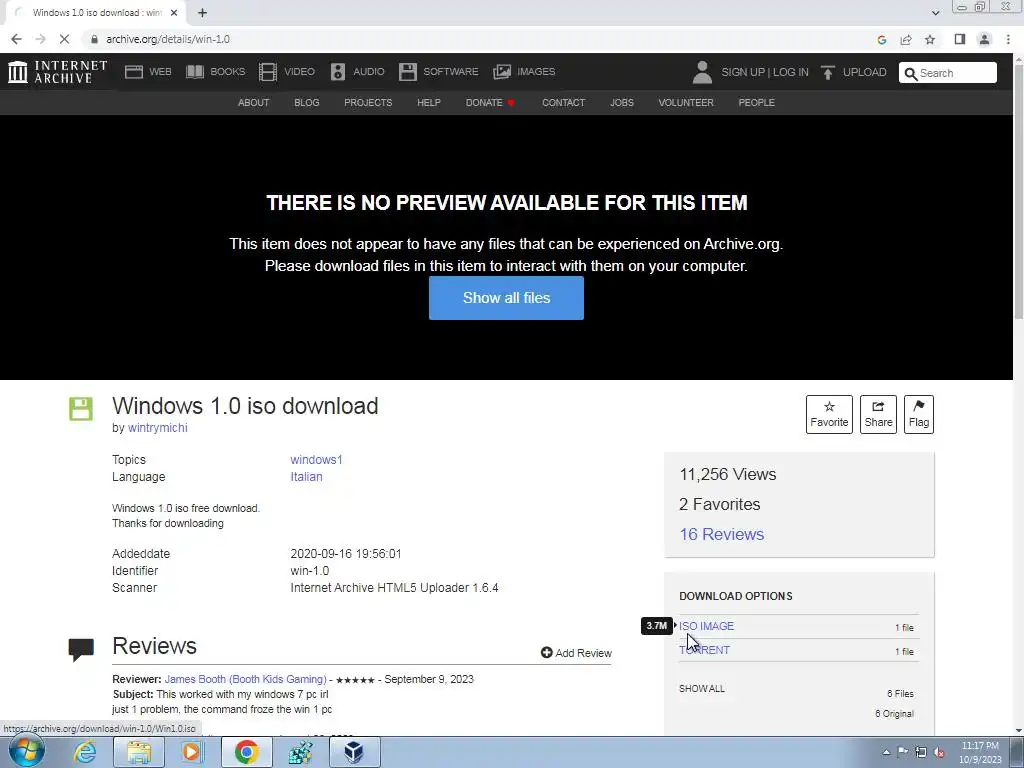Go back with browser back arrow
The image size is (1024, 768).
click(16, 39)
